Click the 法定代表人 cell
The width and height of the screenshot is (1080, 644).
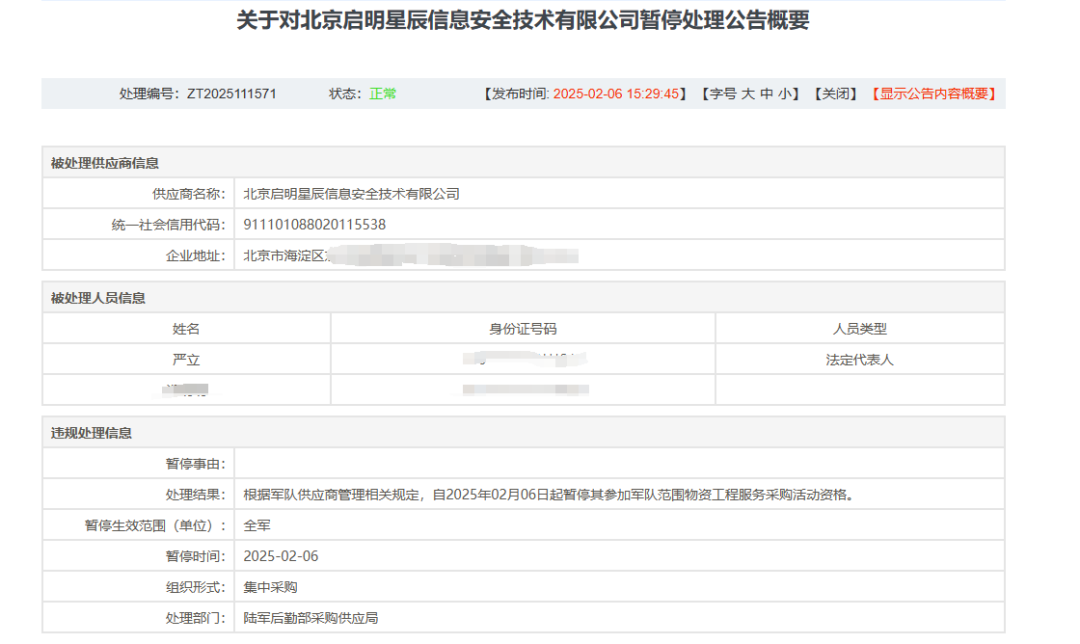tap(860, 360)
